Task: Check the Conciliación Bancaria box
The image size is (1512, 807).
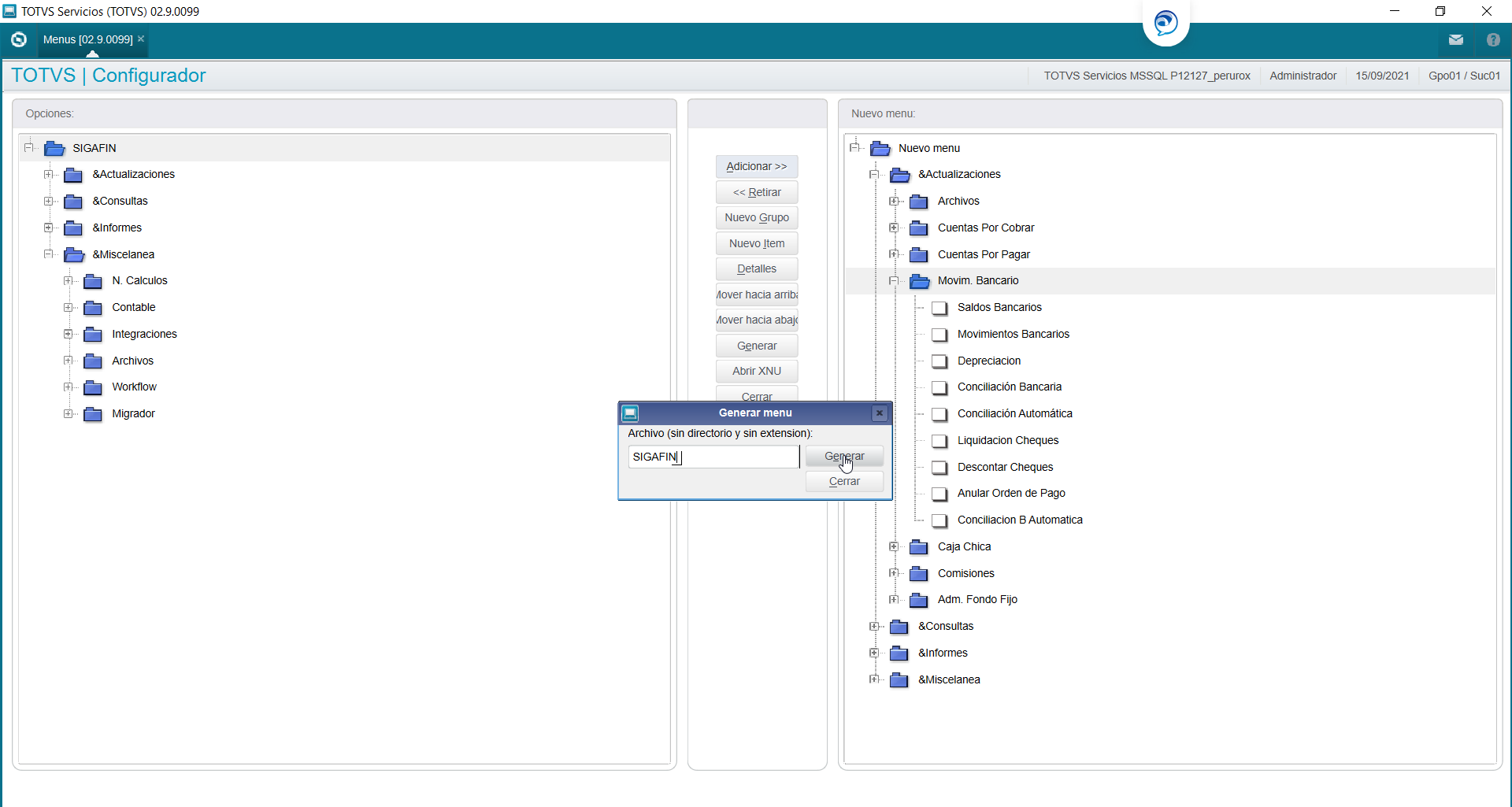Action: click(x=939, y=387)
